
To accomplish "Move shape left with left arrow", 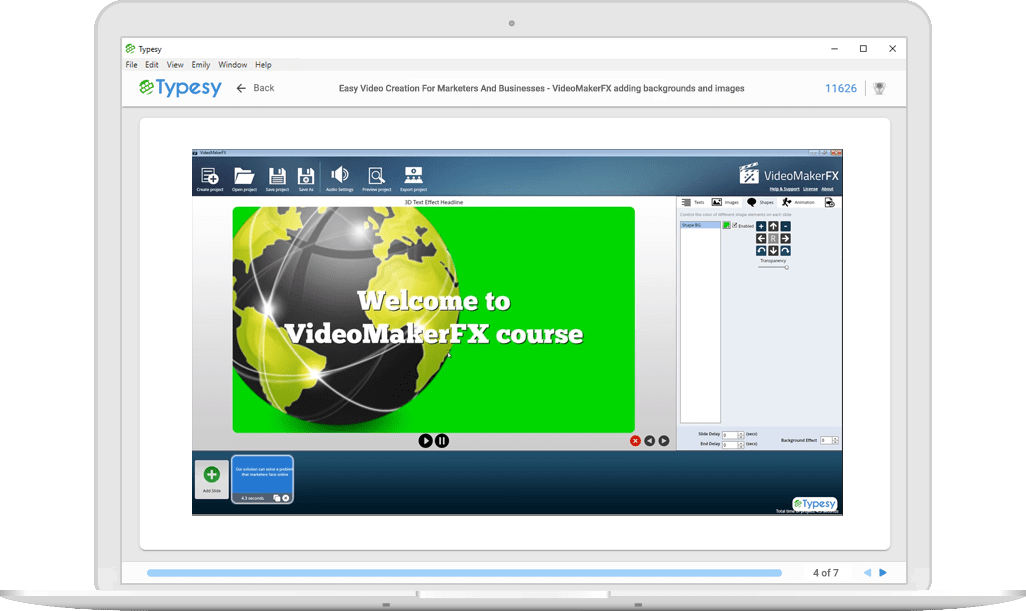I will (x=761, y=239).
